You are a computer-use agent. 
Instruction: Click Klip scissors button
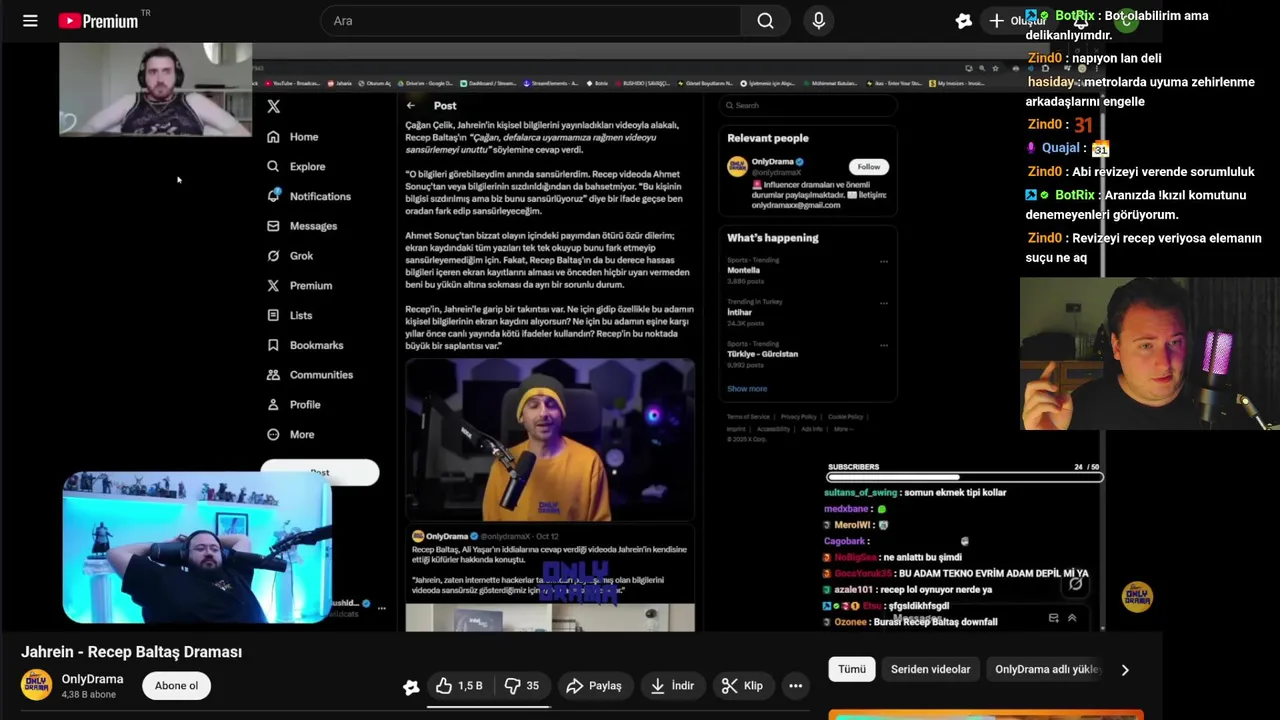pyautogui.click(x=743, y=686)
